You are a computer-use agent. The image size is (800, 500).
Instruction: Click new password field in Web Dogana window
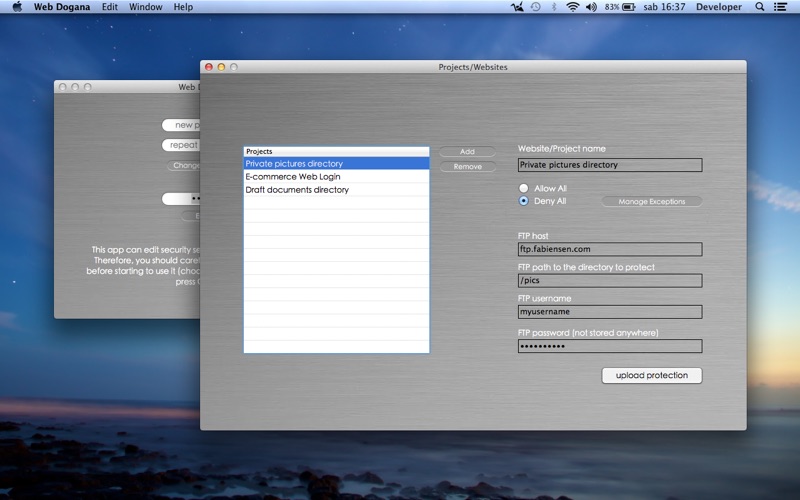click(x=181, y=125)
